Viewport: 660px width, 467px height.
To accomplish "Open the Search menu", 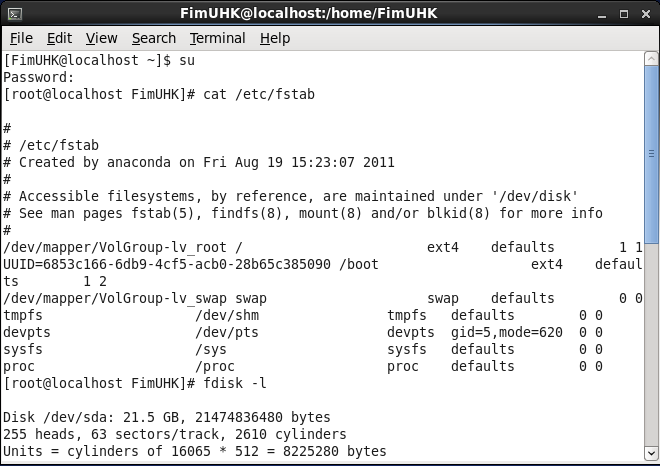I will click(154, 38).
